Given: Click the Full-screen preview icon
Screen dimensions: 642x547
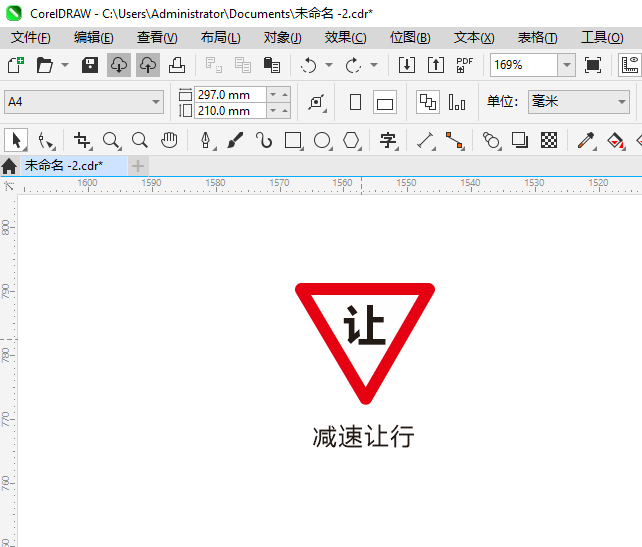Looking at the screenshot, I should [593, 65].
